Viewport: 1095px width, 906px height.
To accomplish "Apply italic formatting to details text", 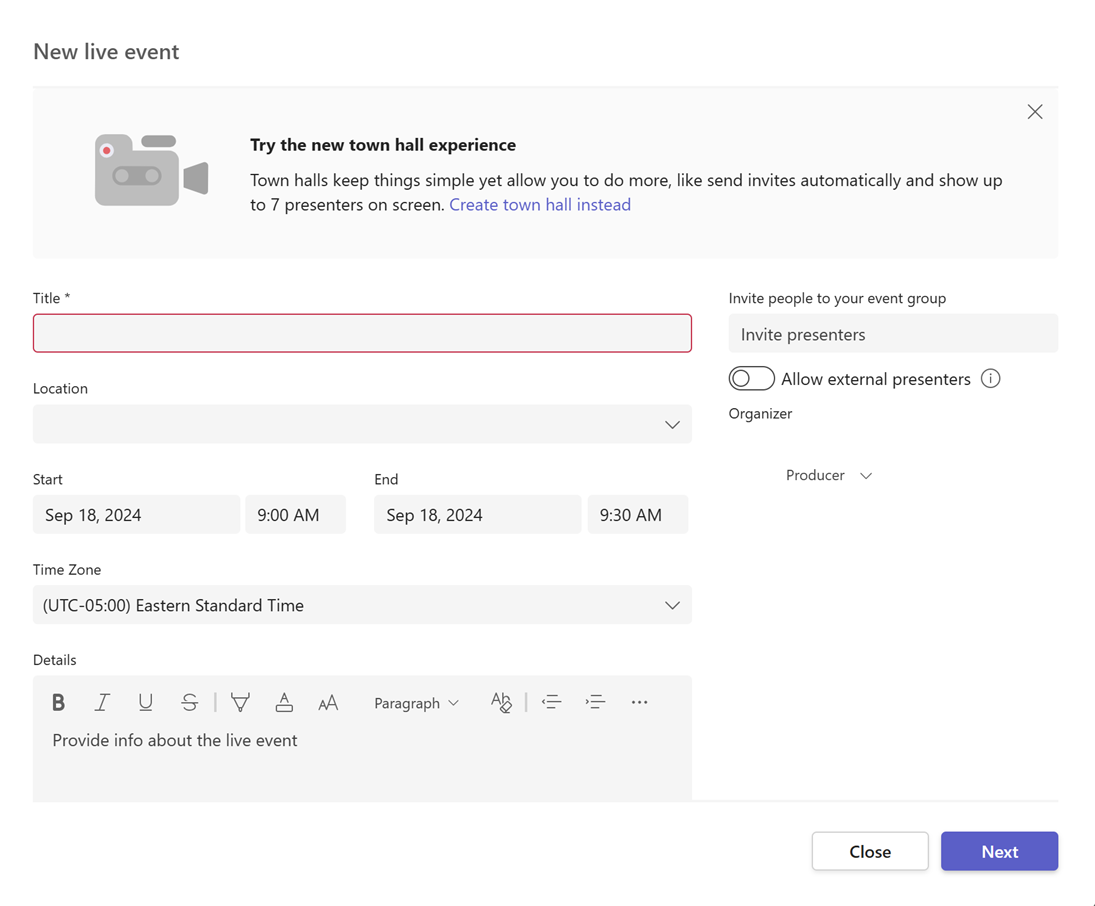I will 102,703.
